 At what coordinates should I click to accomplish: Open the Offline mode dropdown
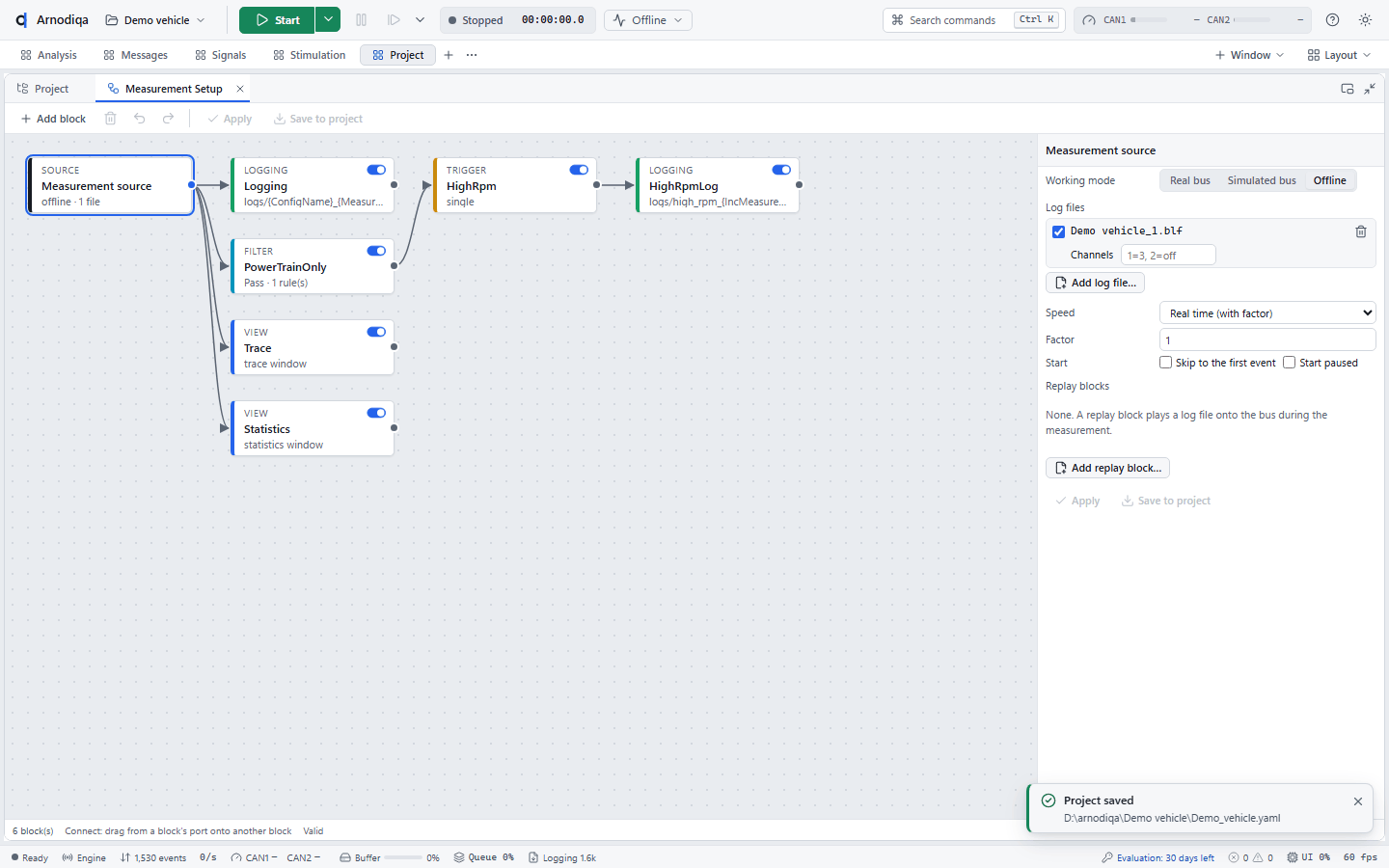648,20
